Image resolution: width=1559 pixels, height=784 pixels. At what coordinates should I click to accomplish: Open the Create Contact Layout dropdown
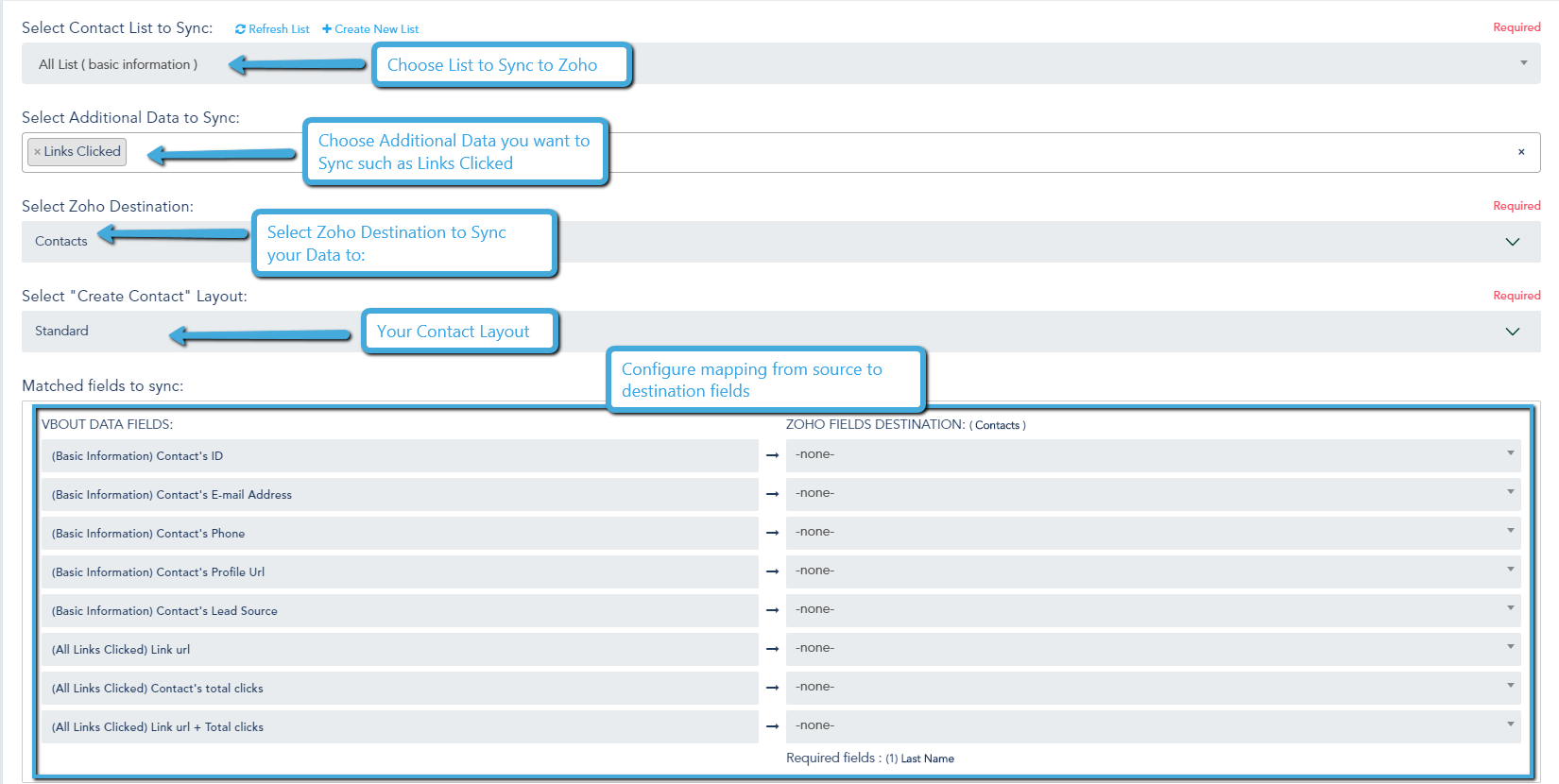(780, 332)
